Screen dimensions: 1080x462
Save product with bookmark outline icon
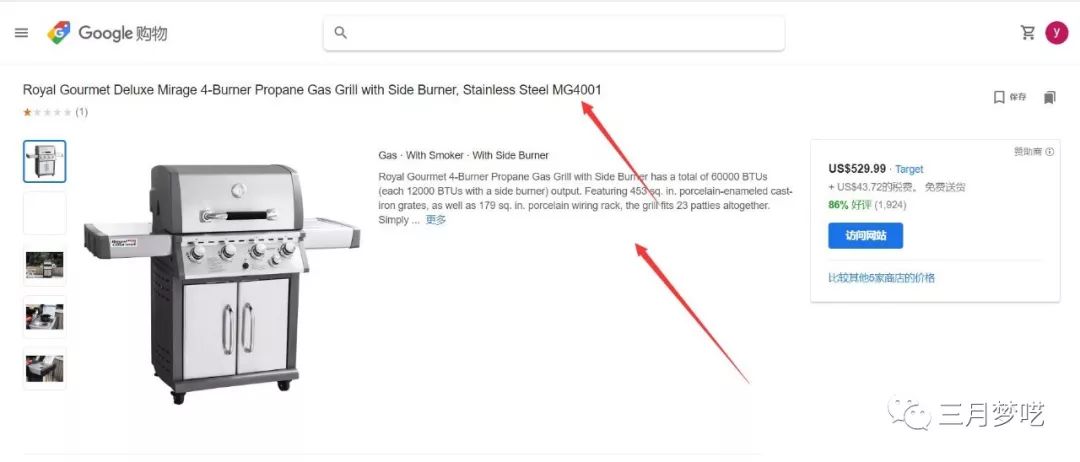pyautogui.click(x=1010, y=97)
